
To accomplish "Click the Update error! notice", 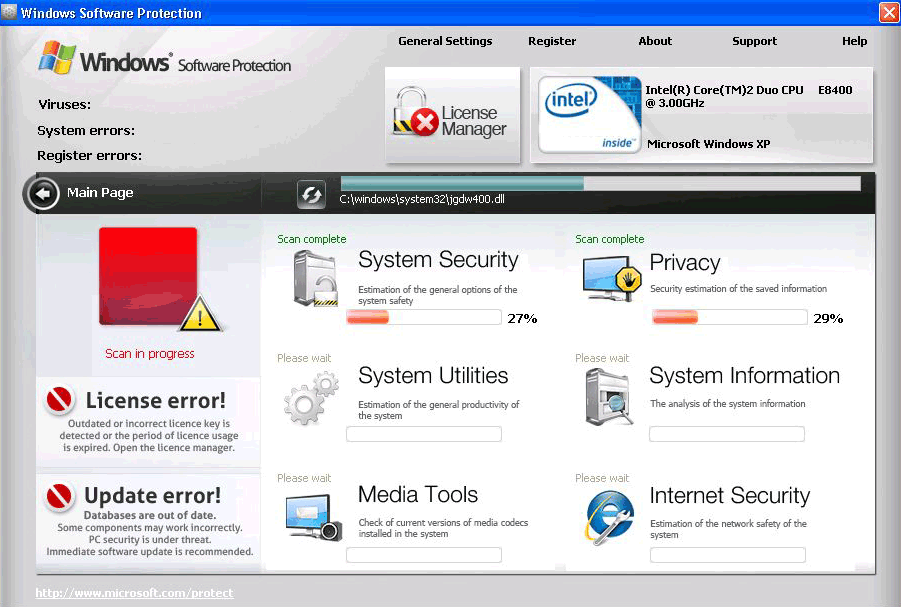I will [x=149, y=518].
